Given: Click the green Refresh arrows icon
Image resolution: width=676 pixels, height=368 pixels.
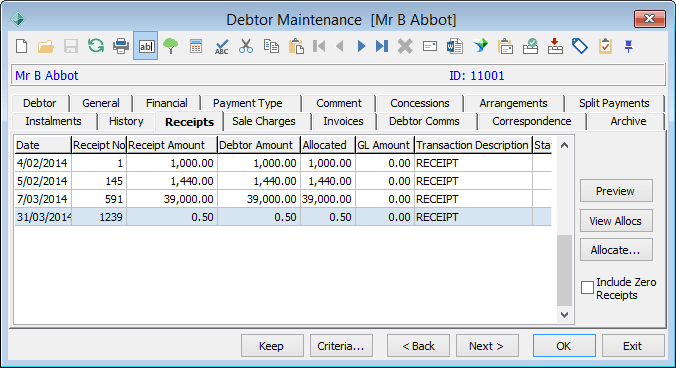Looking at the screenshot, I should pyautogui.click(x=96, y=46).
